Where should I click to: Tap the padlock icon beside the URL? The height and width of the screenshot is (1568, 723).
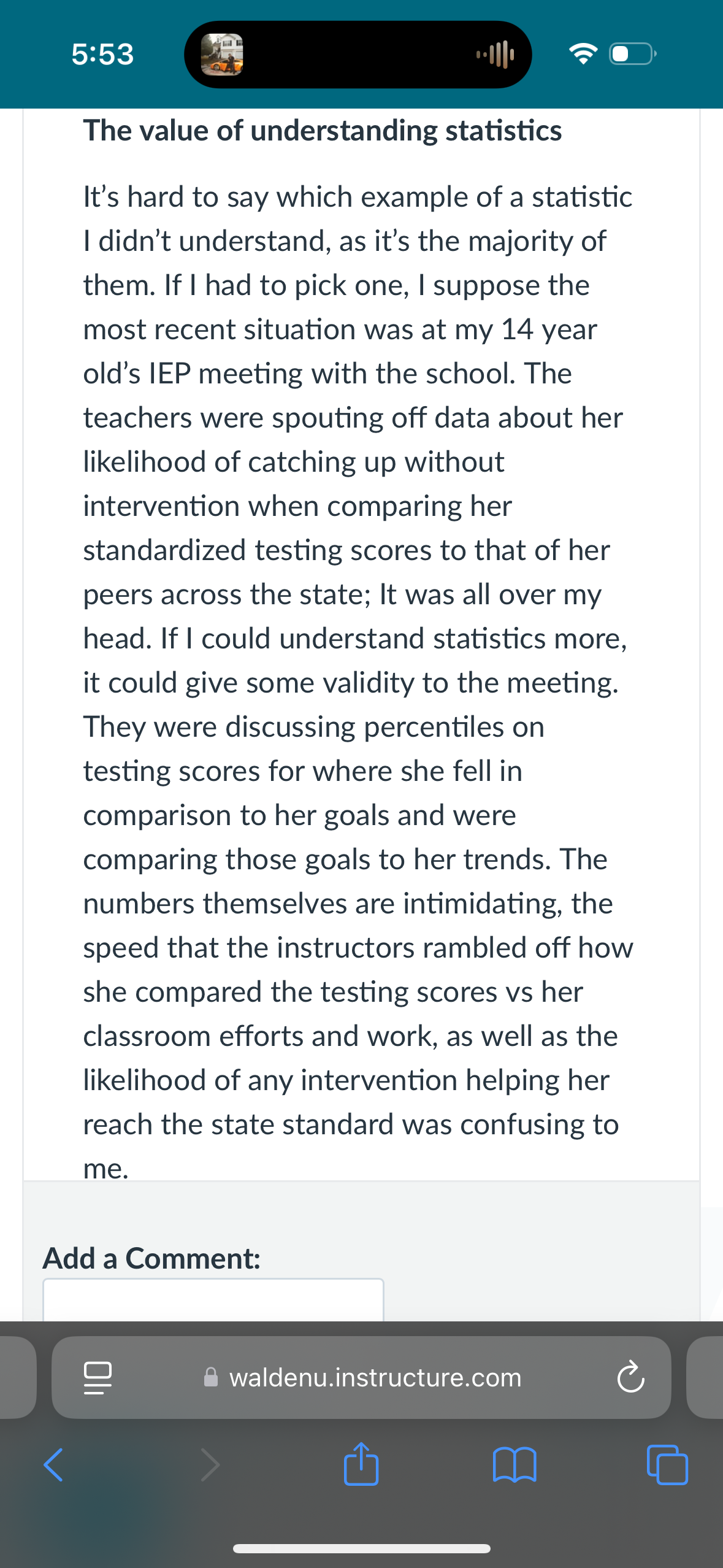210,1377
